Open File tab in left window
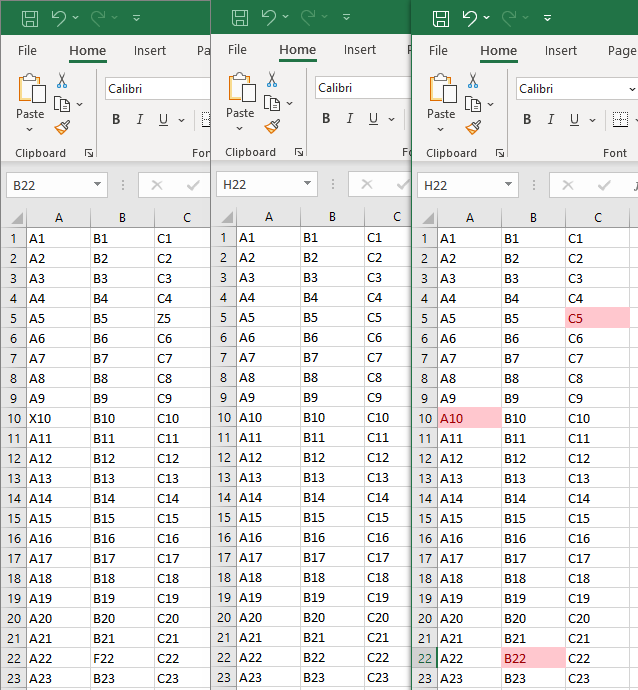 (27, 51)
